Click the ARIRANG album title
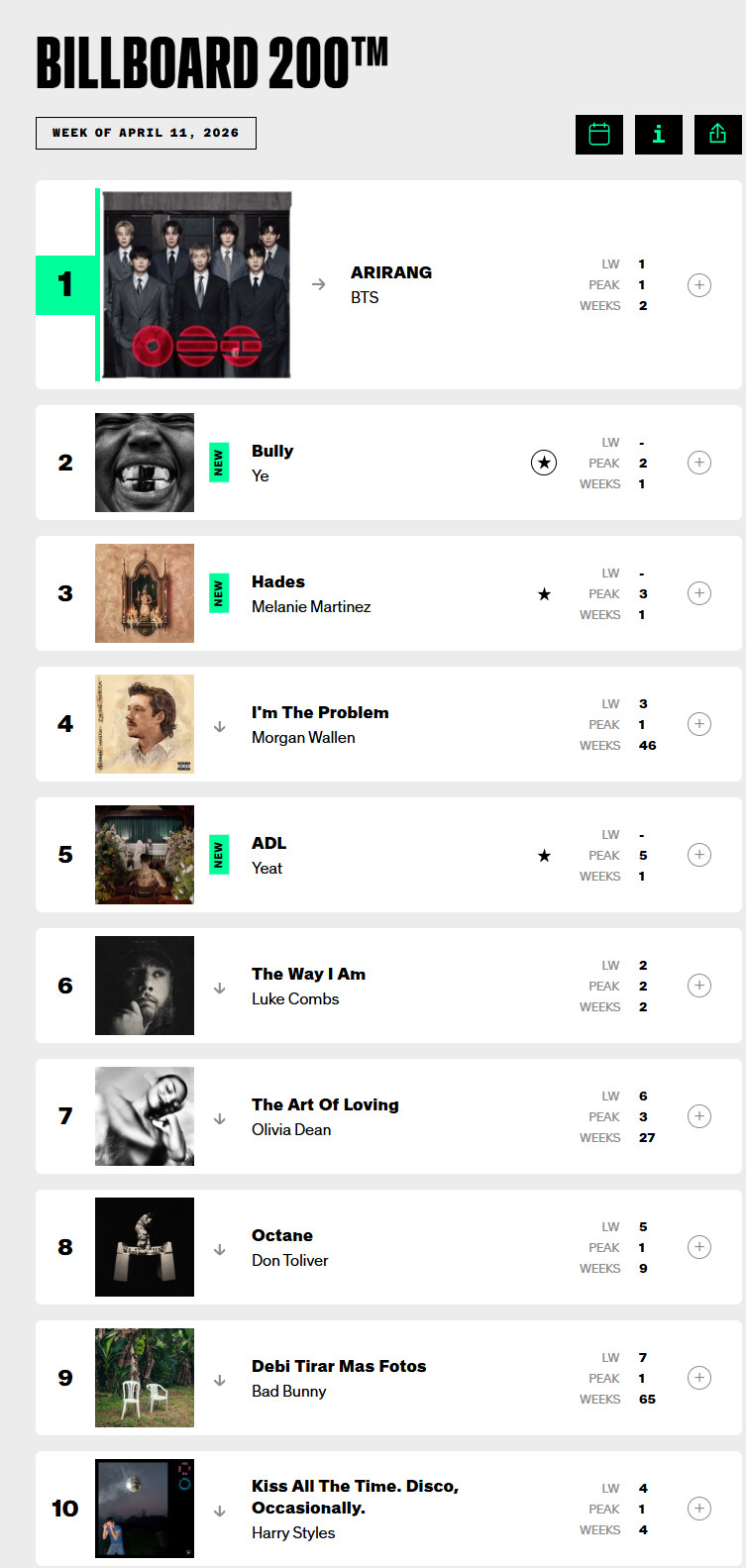746x1568 pixels. coord(391,272)
